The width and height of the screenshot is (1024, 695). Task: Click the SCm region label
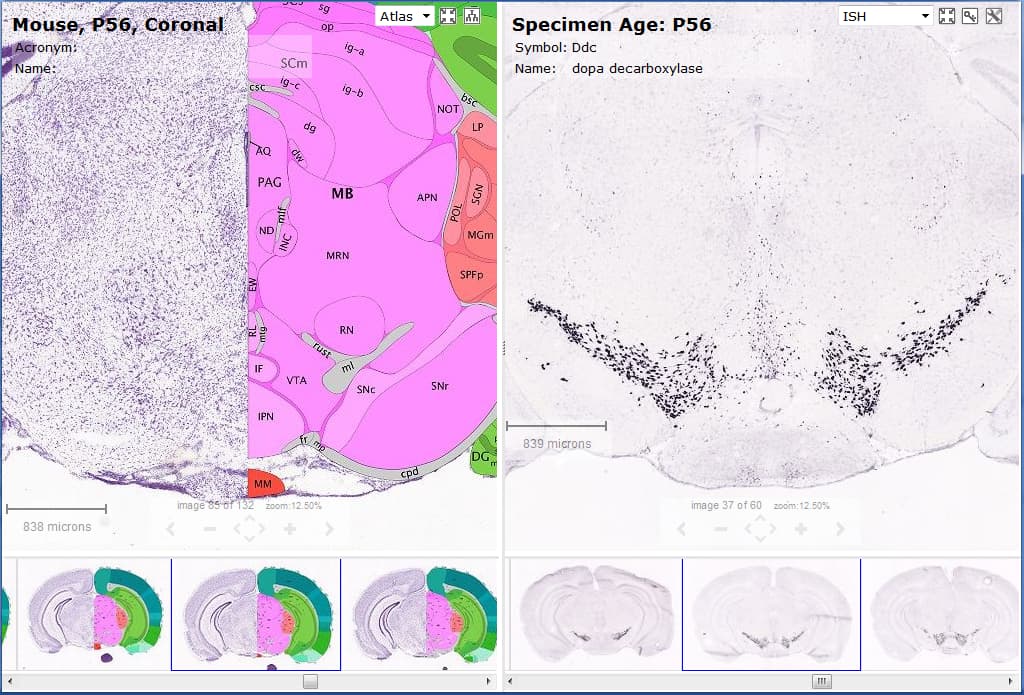click(x=294, y=63)
